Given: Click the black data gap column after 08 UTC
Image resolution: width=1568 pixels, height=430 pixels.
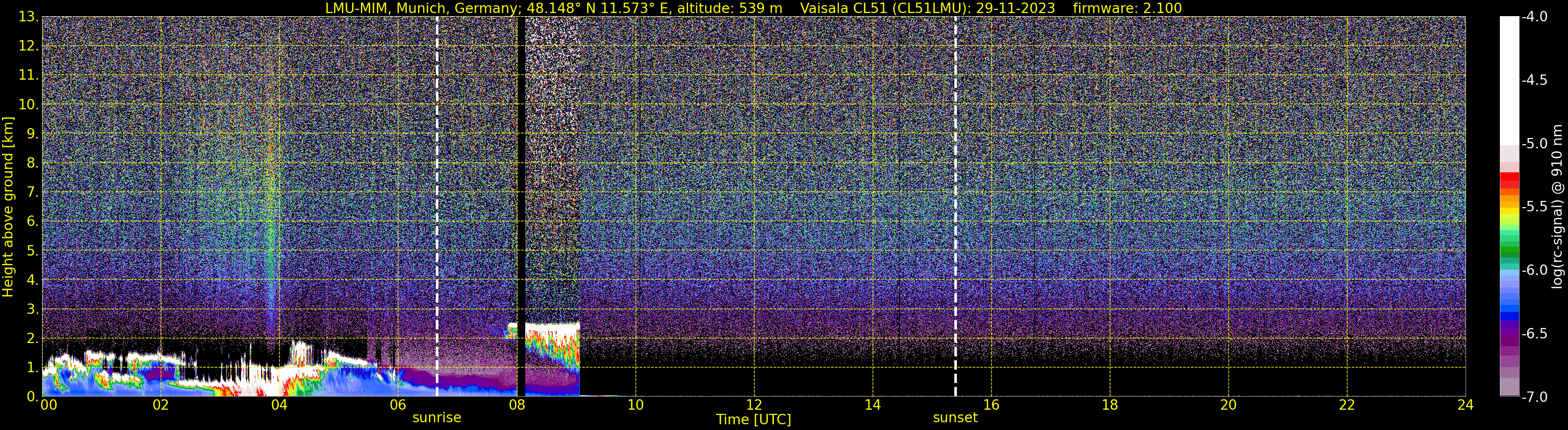Looking at the screenshot, I should point(521,207).
